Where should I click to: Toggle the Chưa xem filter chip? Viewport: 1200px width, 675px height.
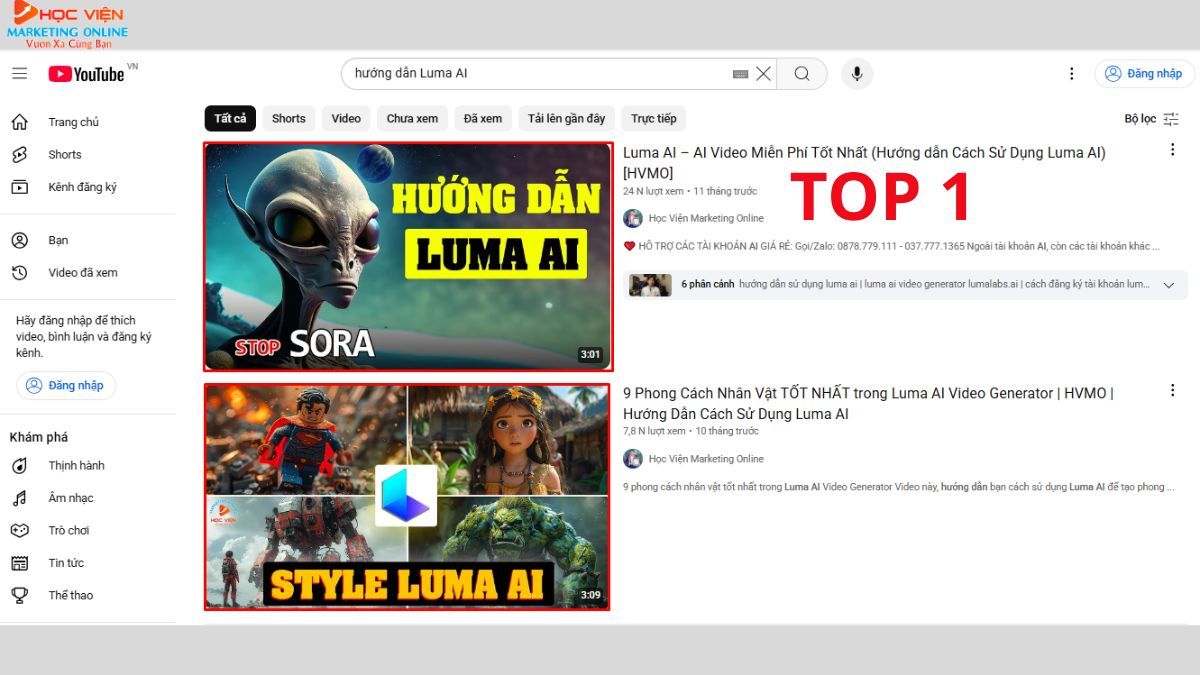point(412,118)
